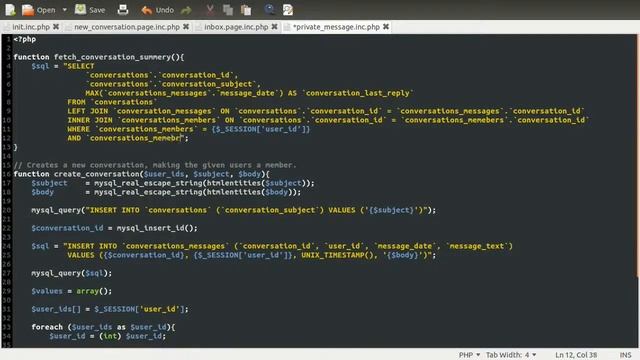Paste from clipboard with the paste icon

coord(246,10)
